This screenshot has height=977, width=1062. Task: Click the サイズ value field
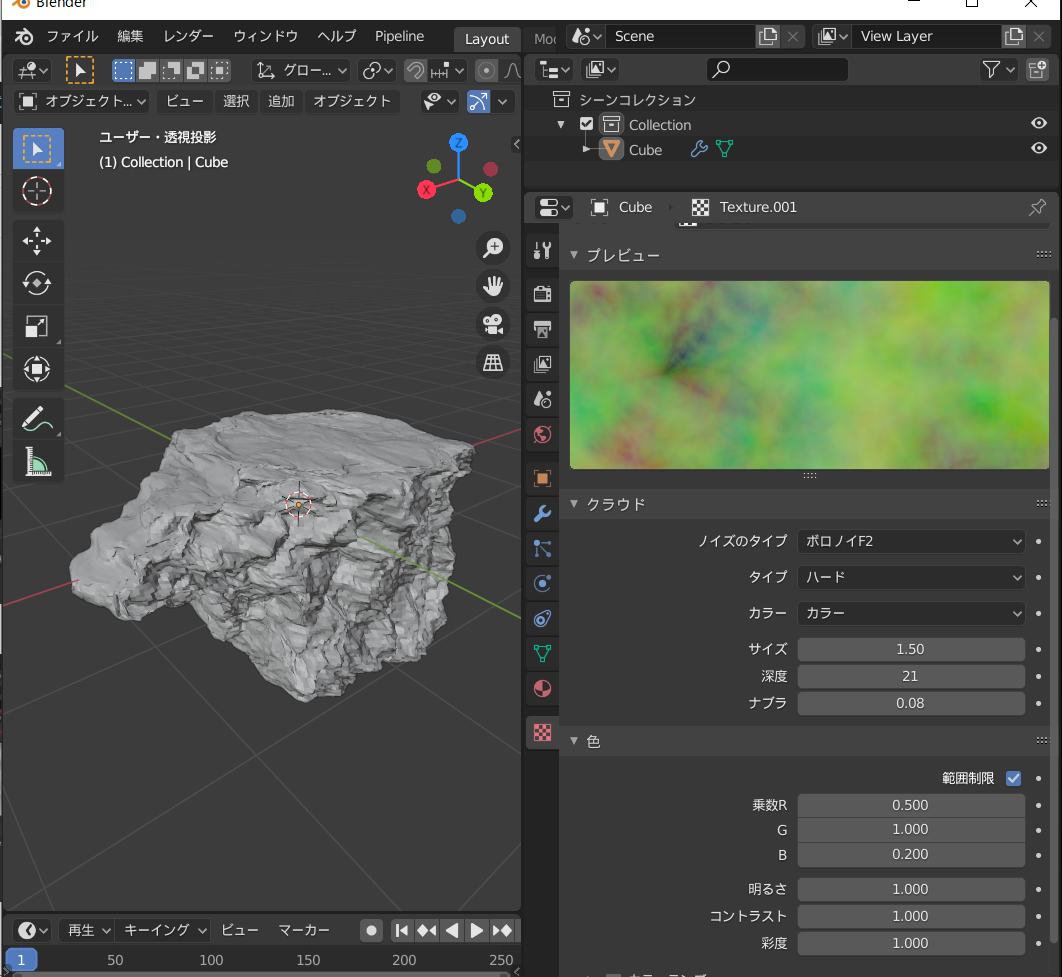tap(910, 649)
